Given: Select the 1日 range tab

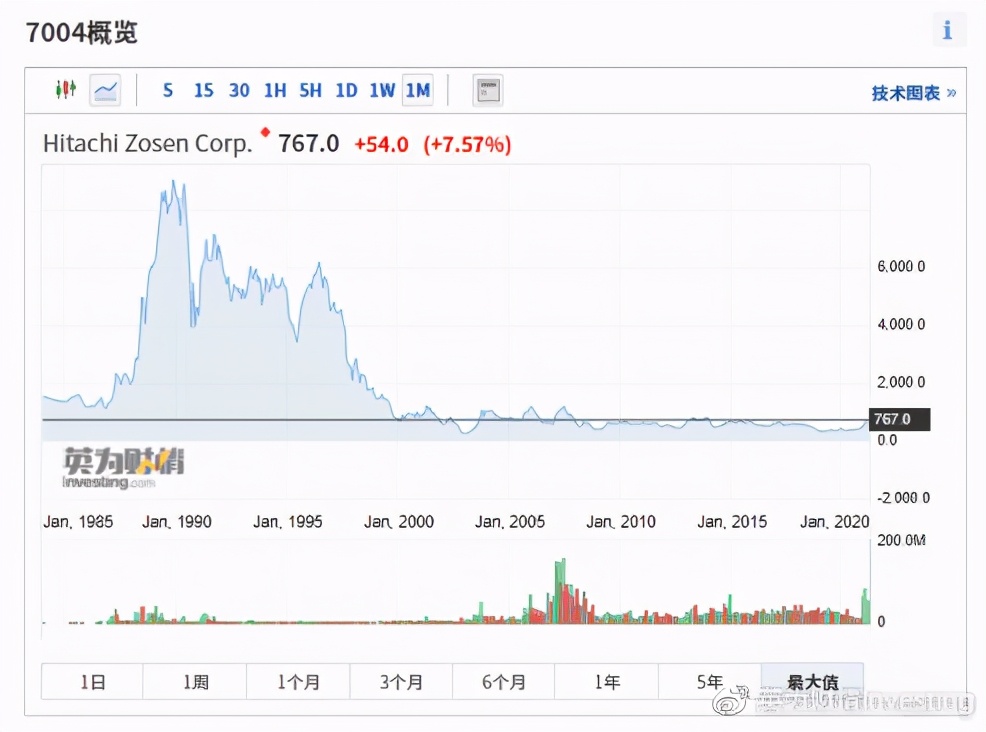Looking at the screenshot, I should (92, 682).
